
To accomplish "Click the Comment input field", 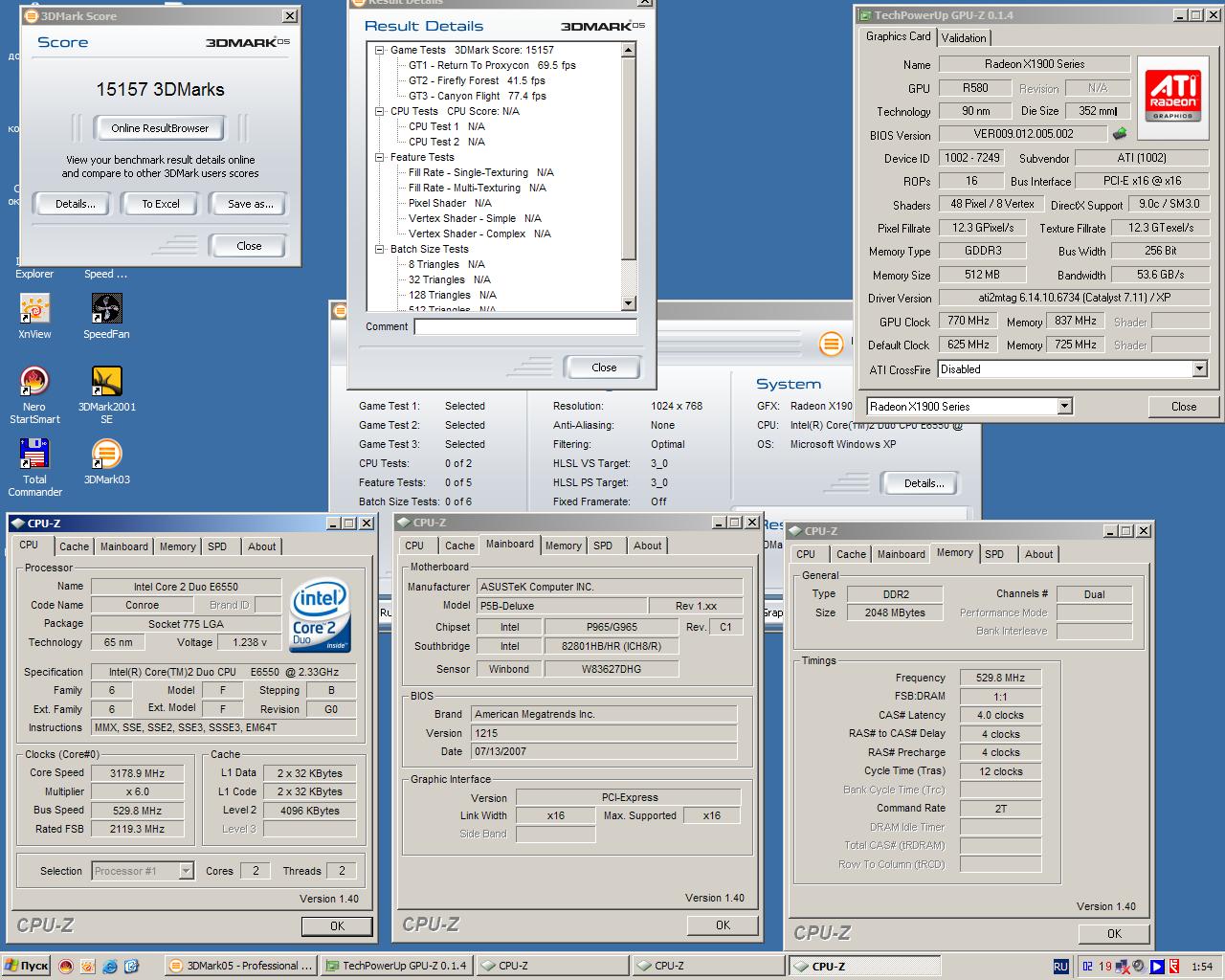I will tap(525, 326).
